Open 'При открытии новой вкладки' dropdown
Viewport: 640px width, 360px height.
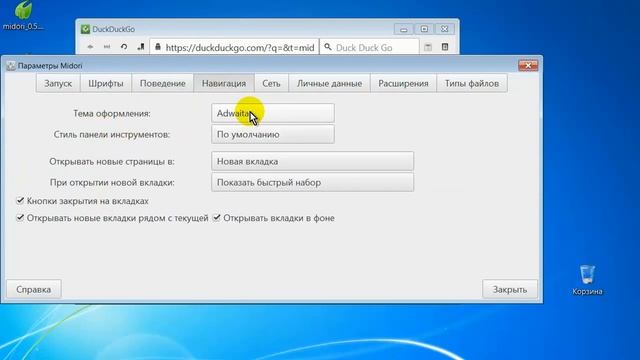coord(312,182)
